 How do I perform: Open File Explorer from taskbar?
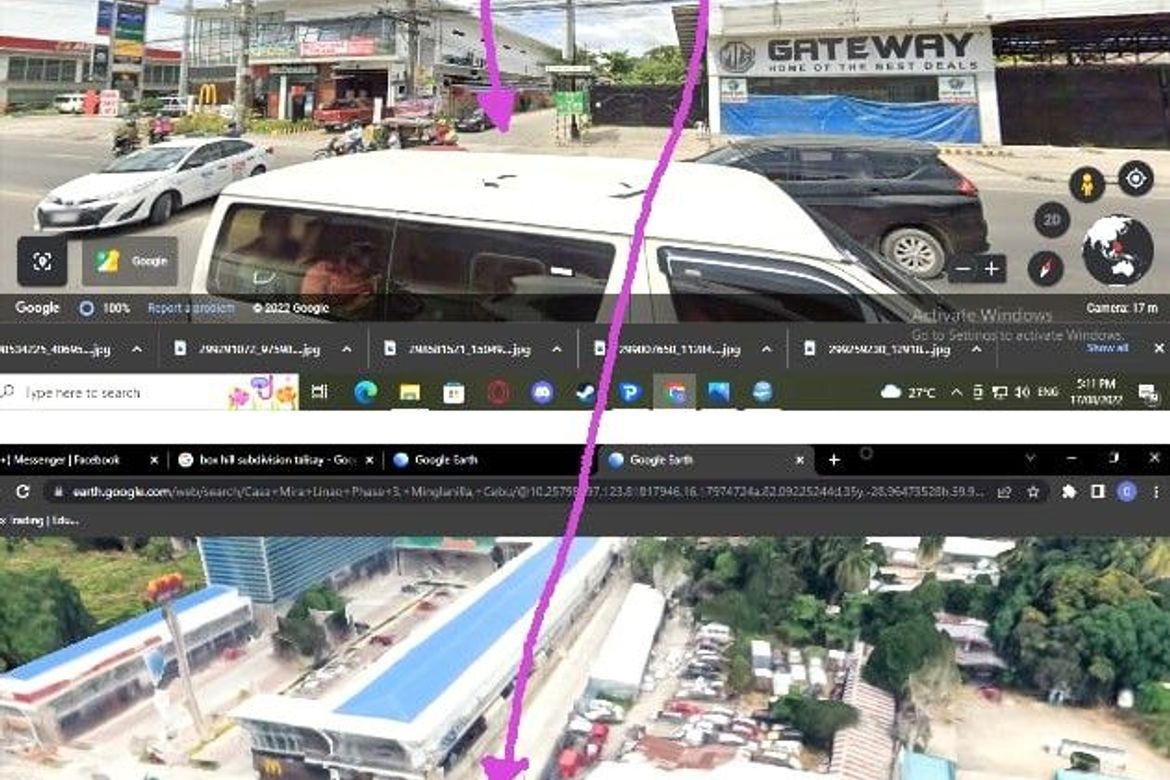point(410,392)
